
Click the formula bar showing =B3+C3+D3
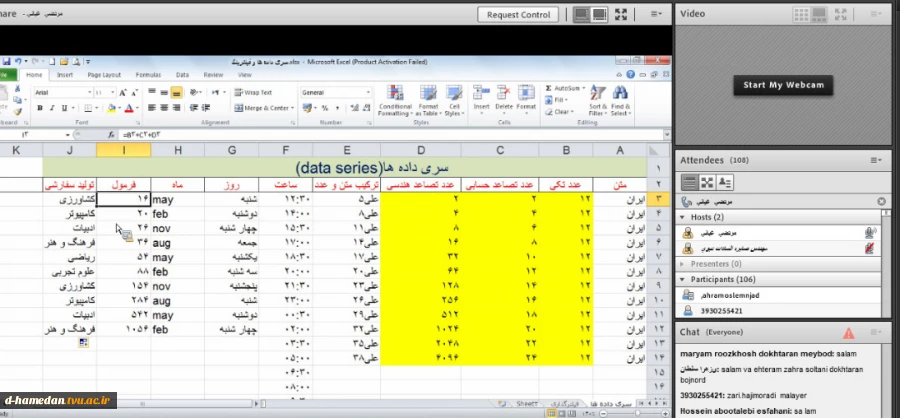pos(390,135)
